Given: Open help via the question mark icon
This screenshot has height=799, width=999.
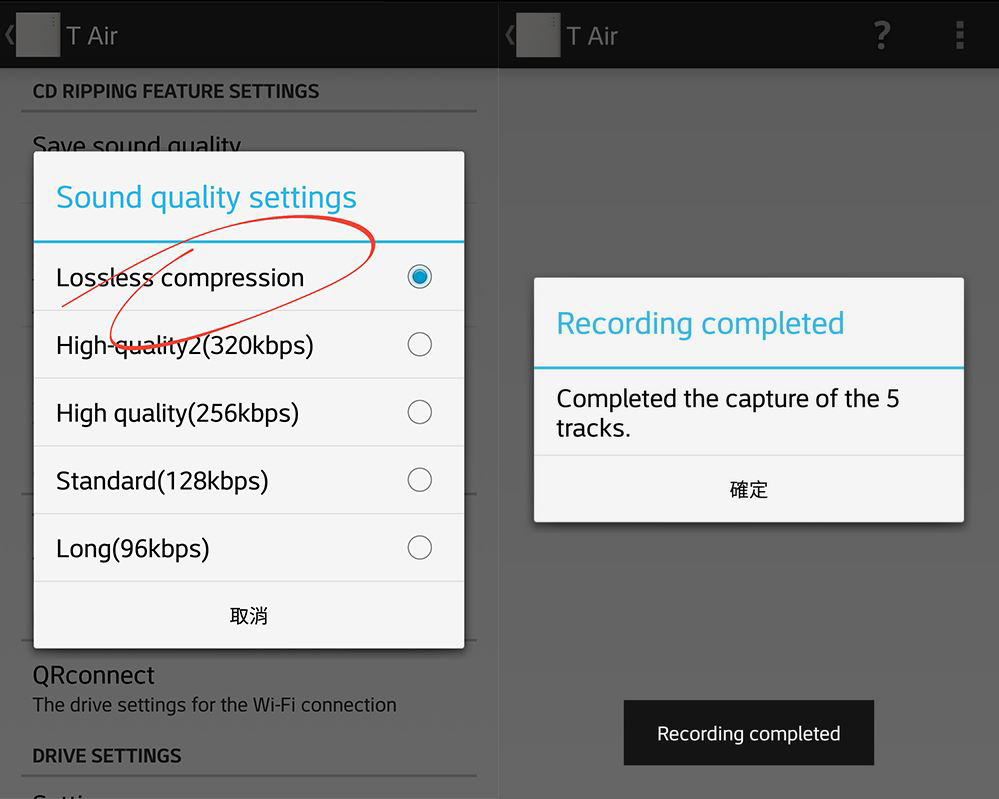Looking at the screenshot, I should pyautogui.click(x=881, y=36).
